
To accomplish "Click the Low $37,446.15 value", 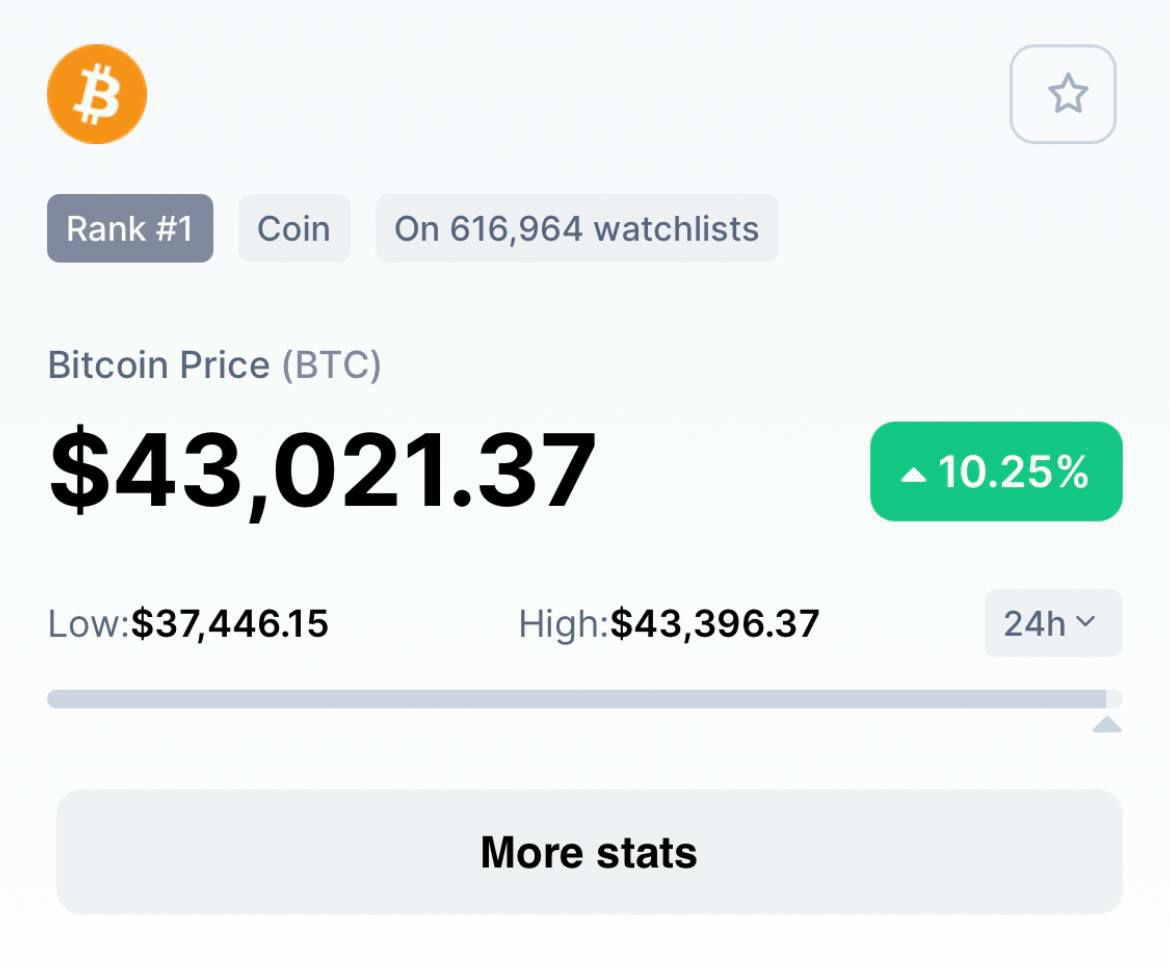I will pos(230,624).
